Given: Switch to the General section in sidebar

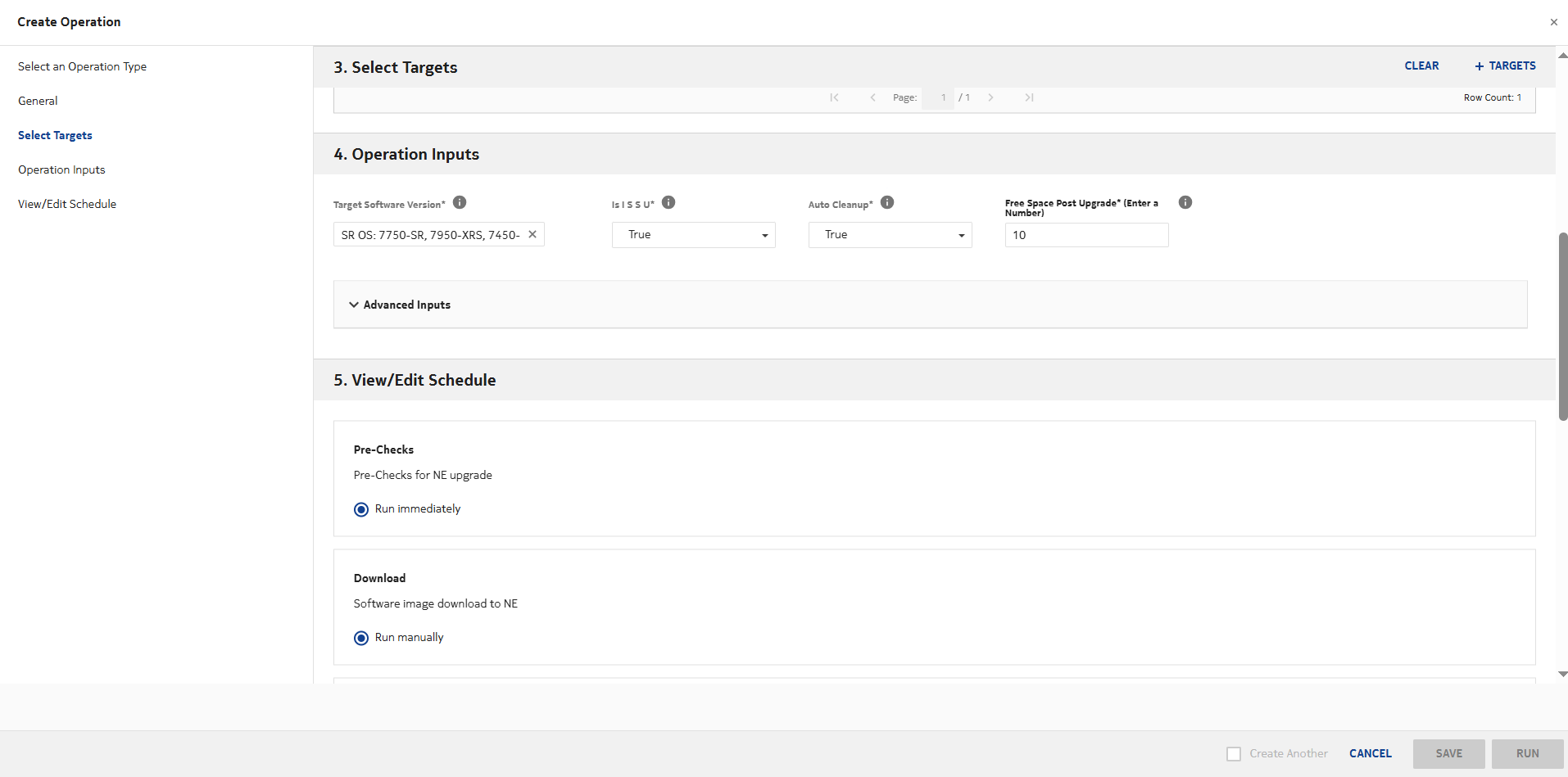Looking at the screenshot, I should 38,100.
